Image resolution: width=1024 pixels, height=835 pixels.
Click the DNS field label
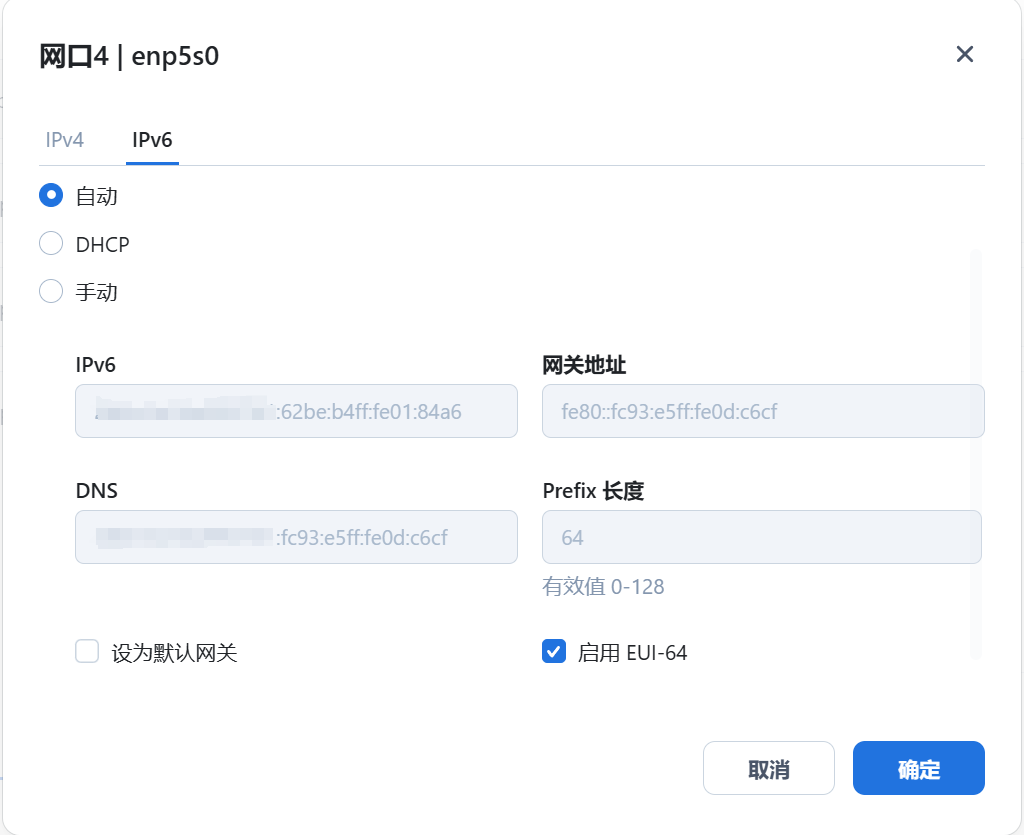tap(97, 491)
